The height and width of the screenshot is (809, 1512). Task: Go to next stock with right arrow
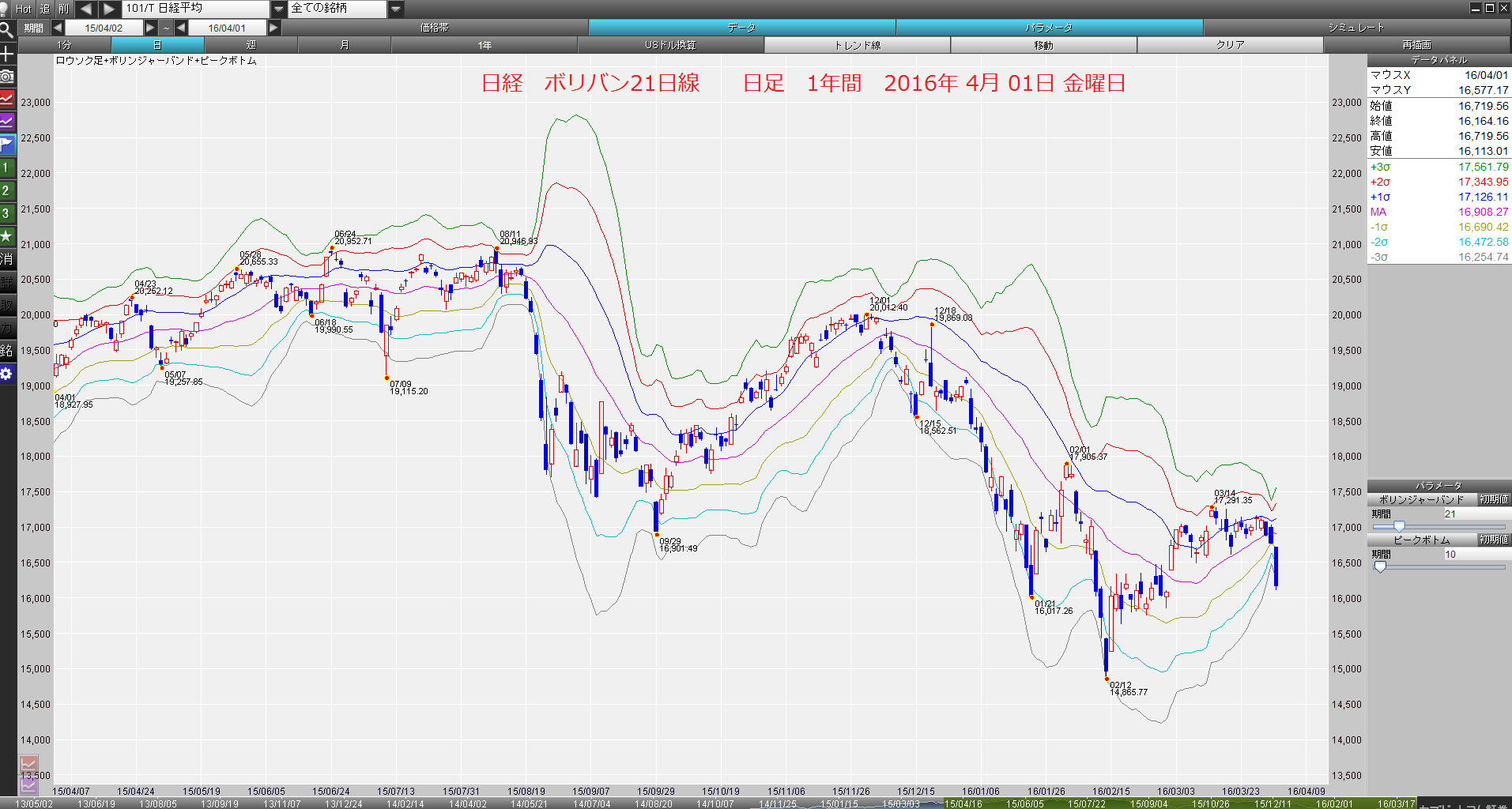click(110, 9)
